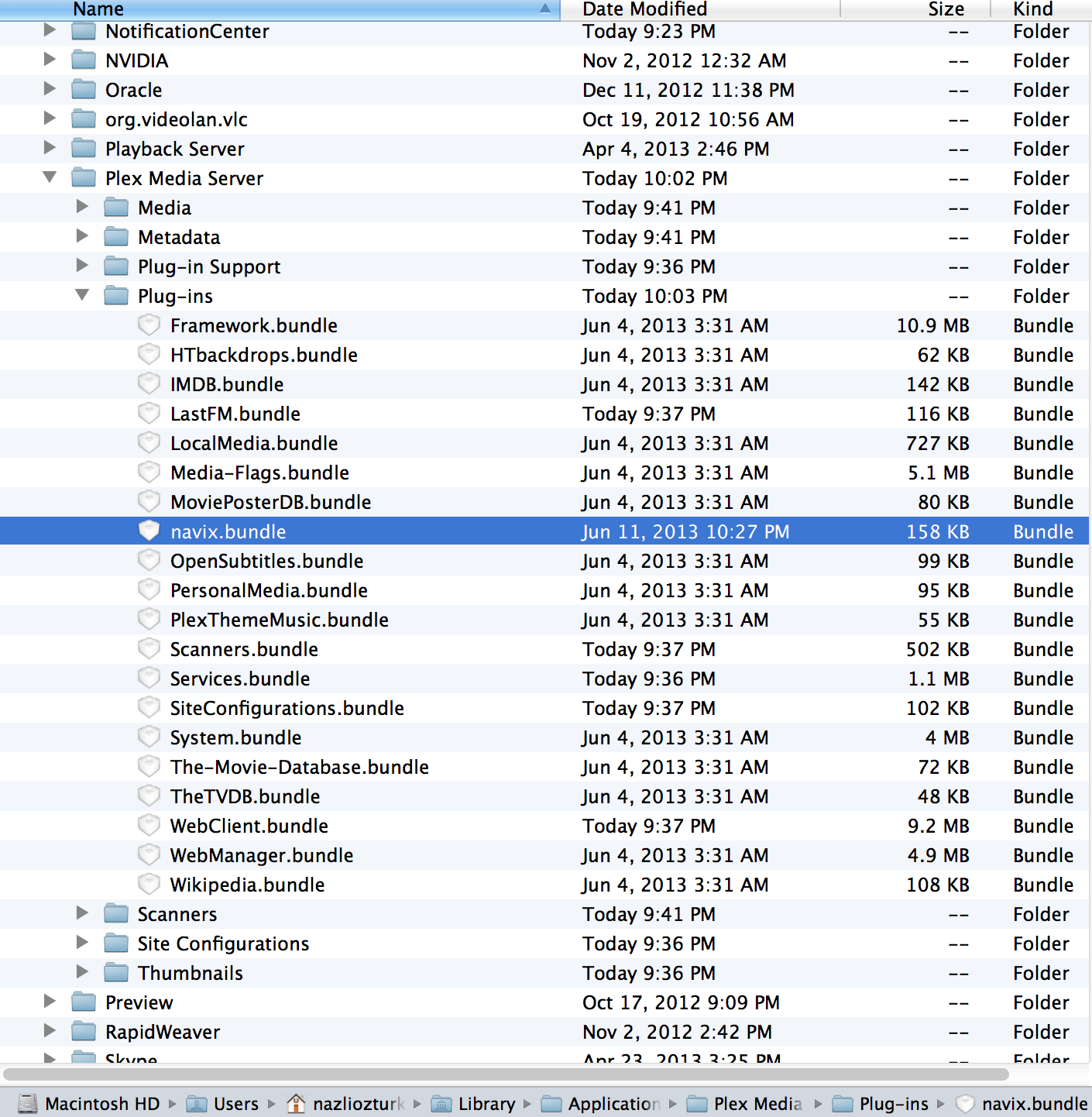Sort by the Kind column header
The width and height of the screenshot is (1092, 1117).
[x=1041, y=9]
